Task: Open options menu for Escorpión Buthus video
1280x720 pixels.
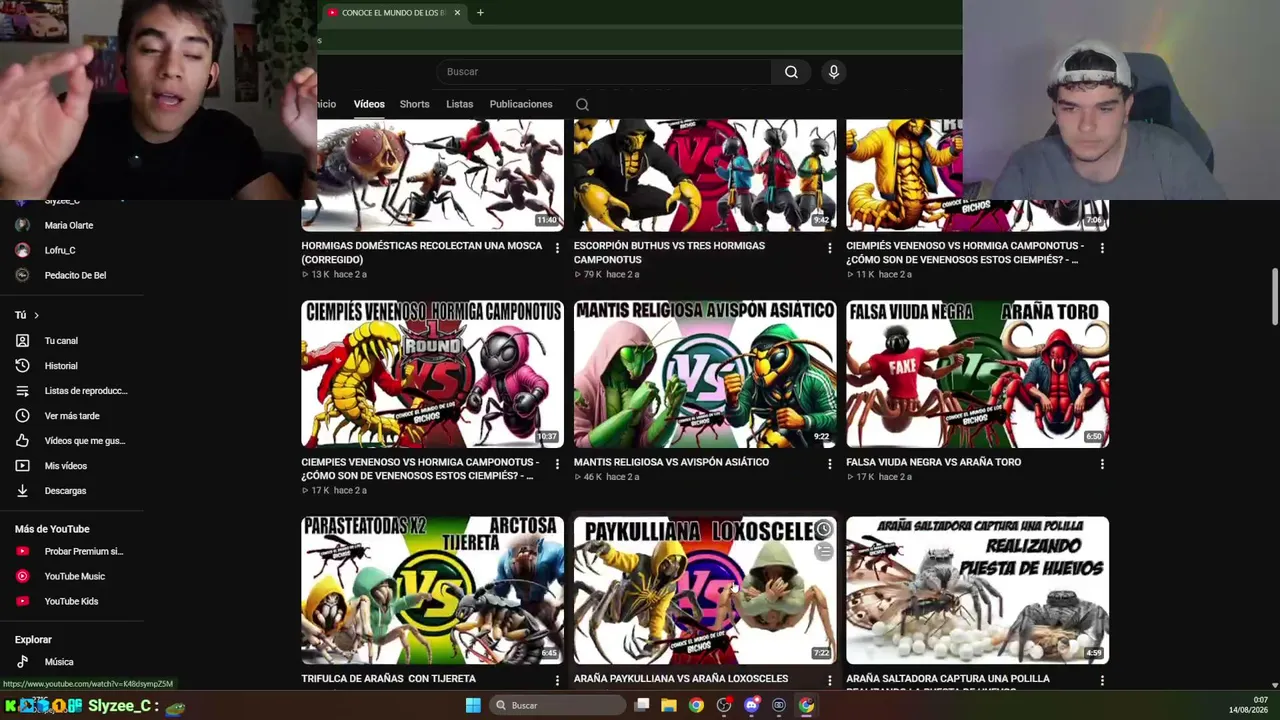Action: [x=829, y=248]
